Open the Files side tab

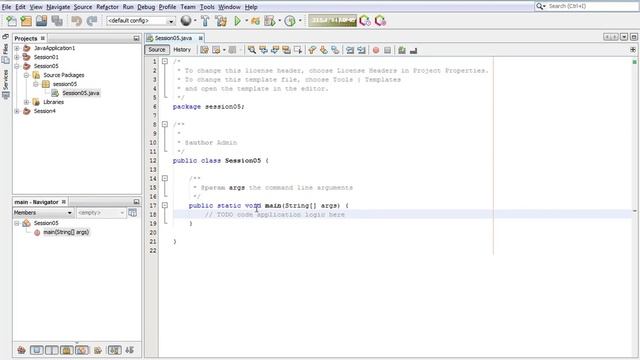tap(5, 53)
